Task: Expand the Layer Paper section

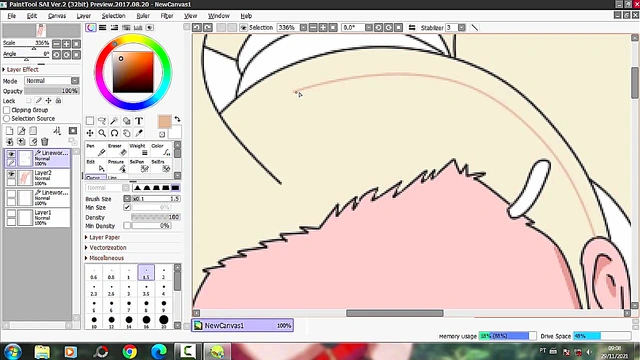Action: click(x=103, y=237)
